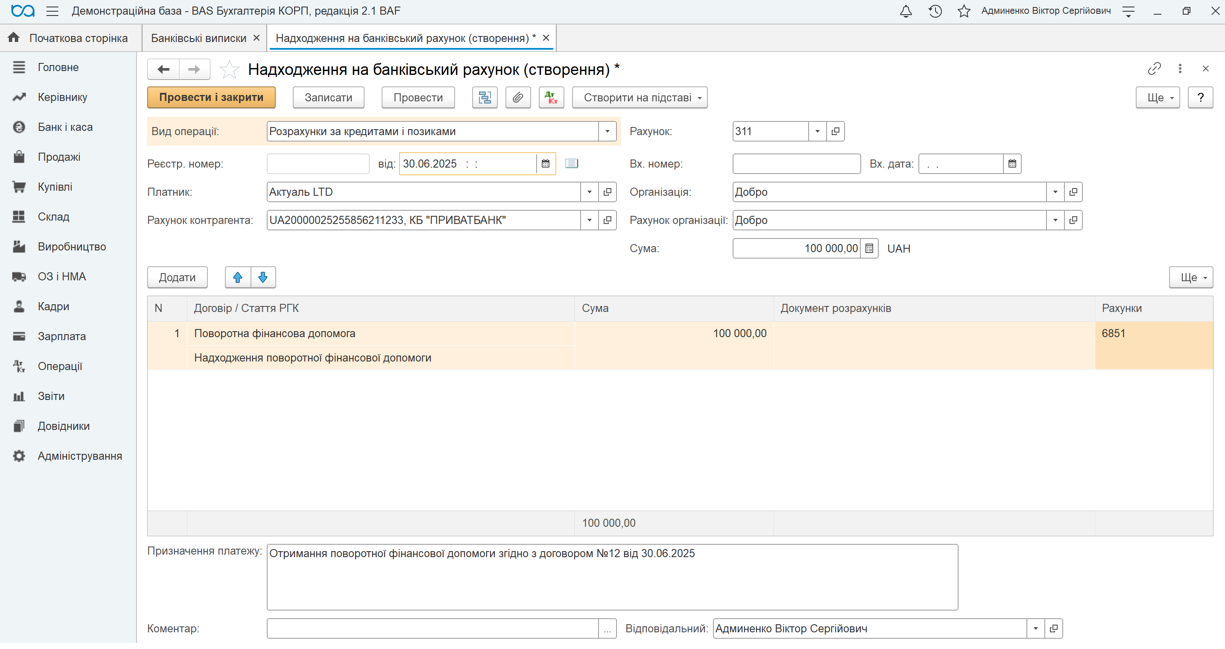Expand the Платник dropdown list

click(589, 192)
